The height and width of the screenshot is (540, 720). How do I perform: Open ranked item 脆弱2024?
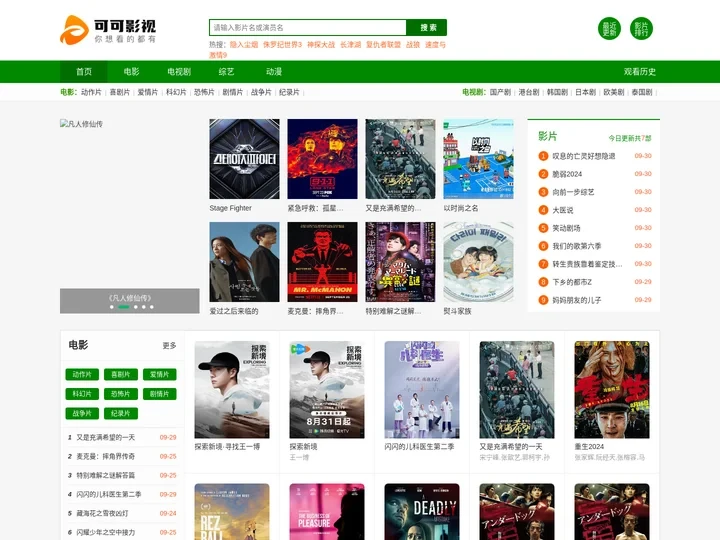(567, 174)
